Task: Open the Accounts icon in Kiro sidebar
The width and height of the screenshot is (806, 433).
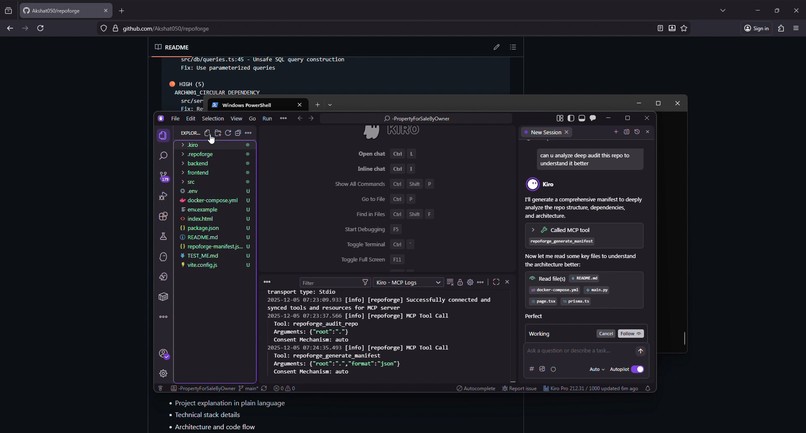Action: [x=163, y=353]
